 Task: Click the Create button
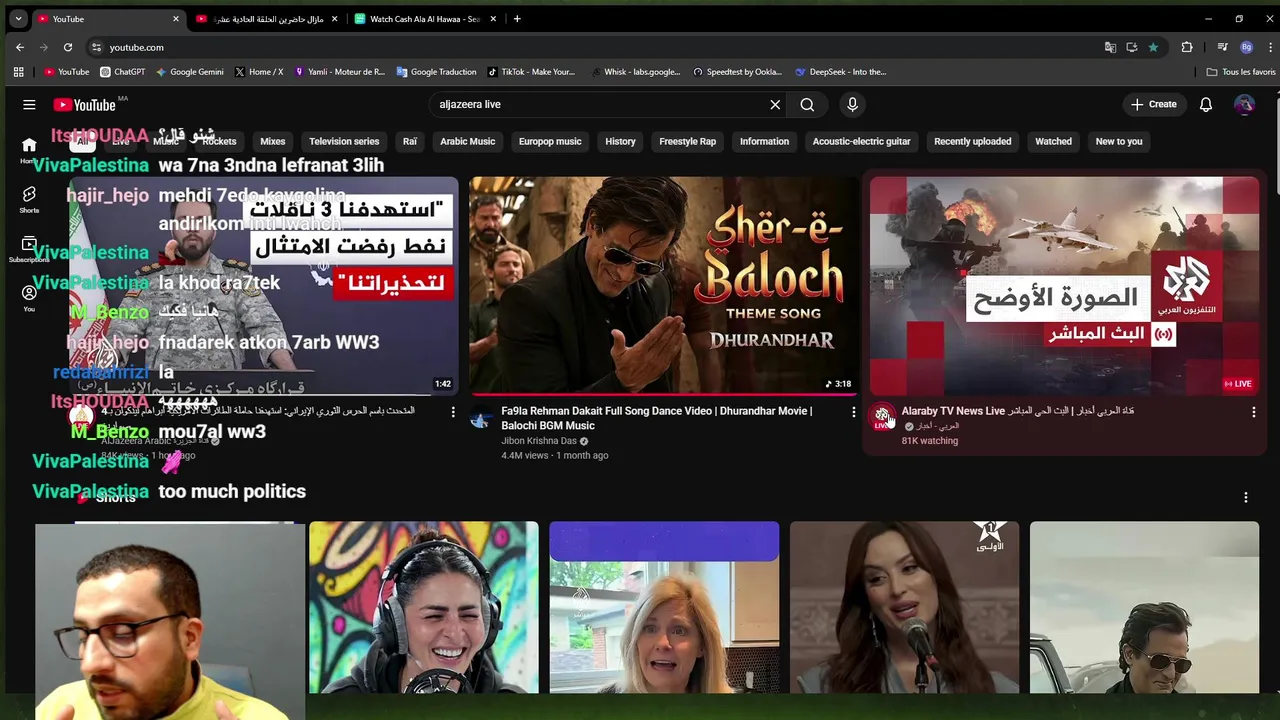pyautogui.click(x=1153, y=104)
